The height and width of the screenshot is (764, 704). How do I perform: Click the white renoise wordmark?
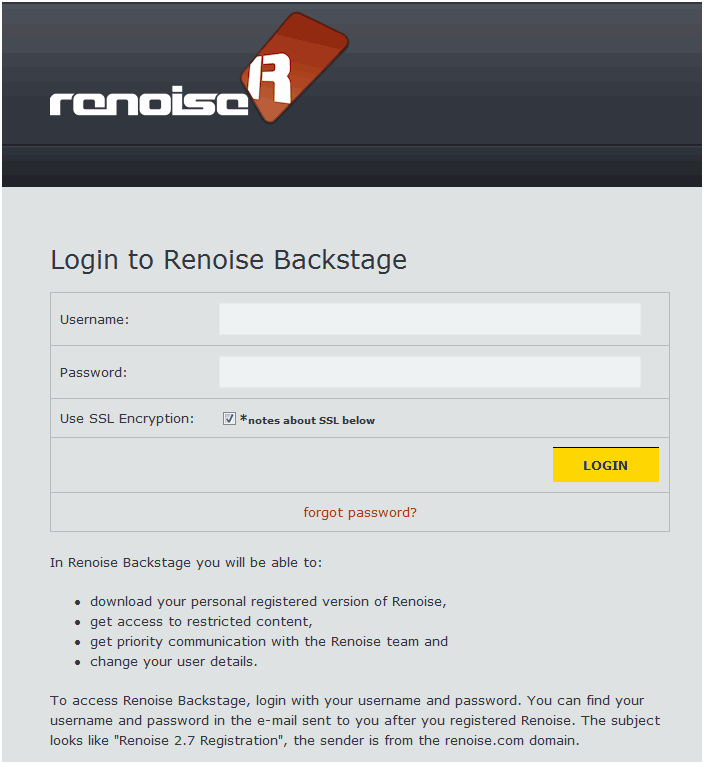coord(149,101)
